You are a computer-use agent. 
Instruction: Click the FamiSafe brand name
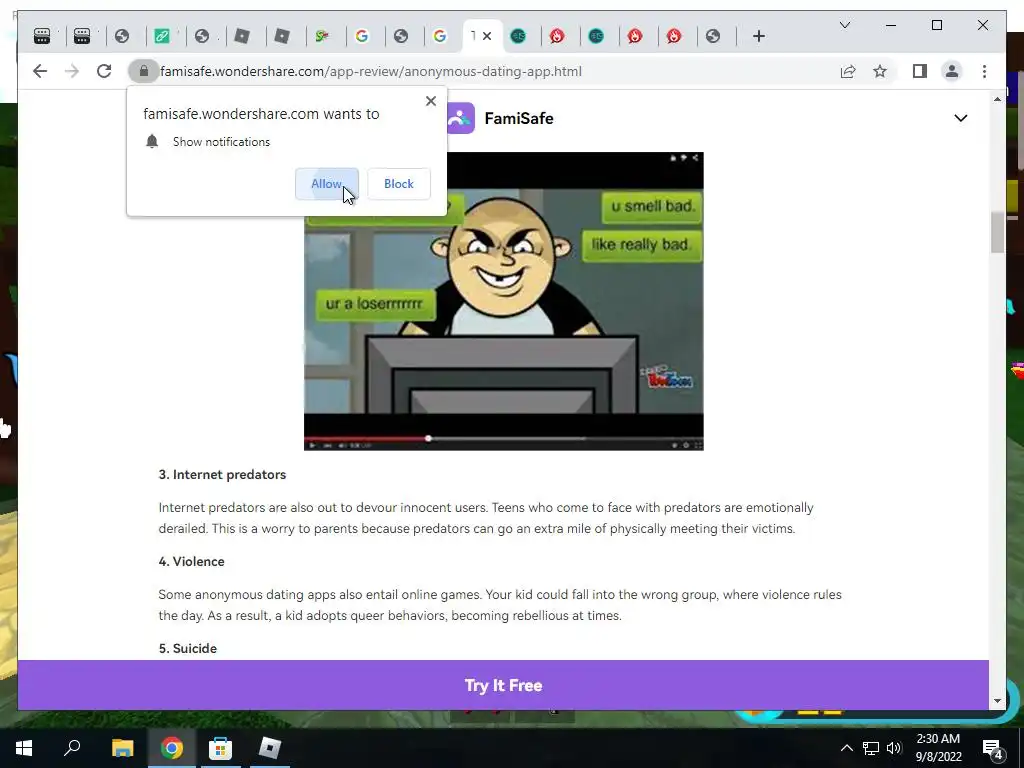pyautogui.click(x=519, y=118)
